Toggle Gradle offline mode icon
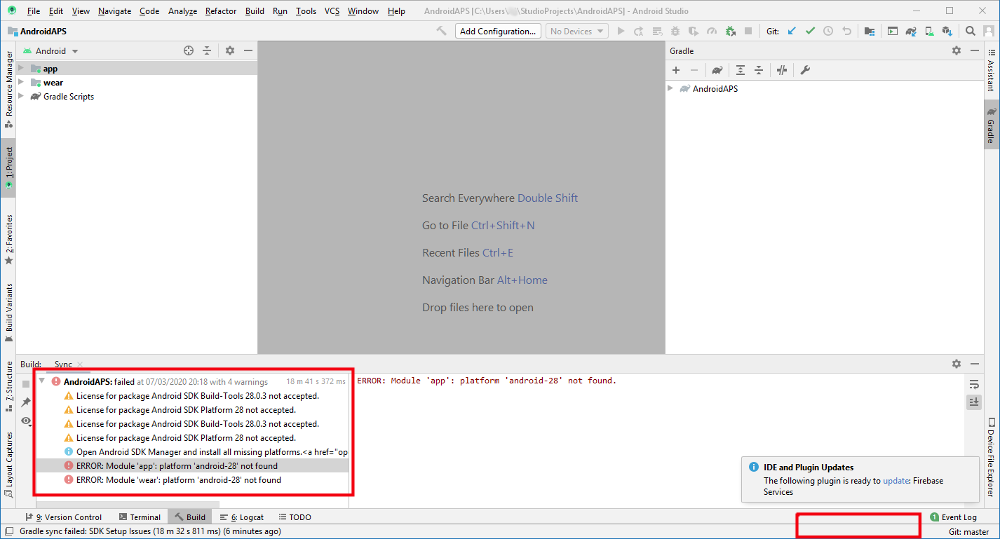 point(782,70)
